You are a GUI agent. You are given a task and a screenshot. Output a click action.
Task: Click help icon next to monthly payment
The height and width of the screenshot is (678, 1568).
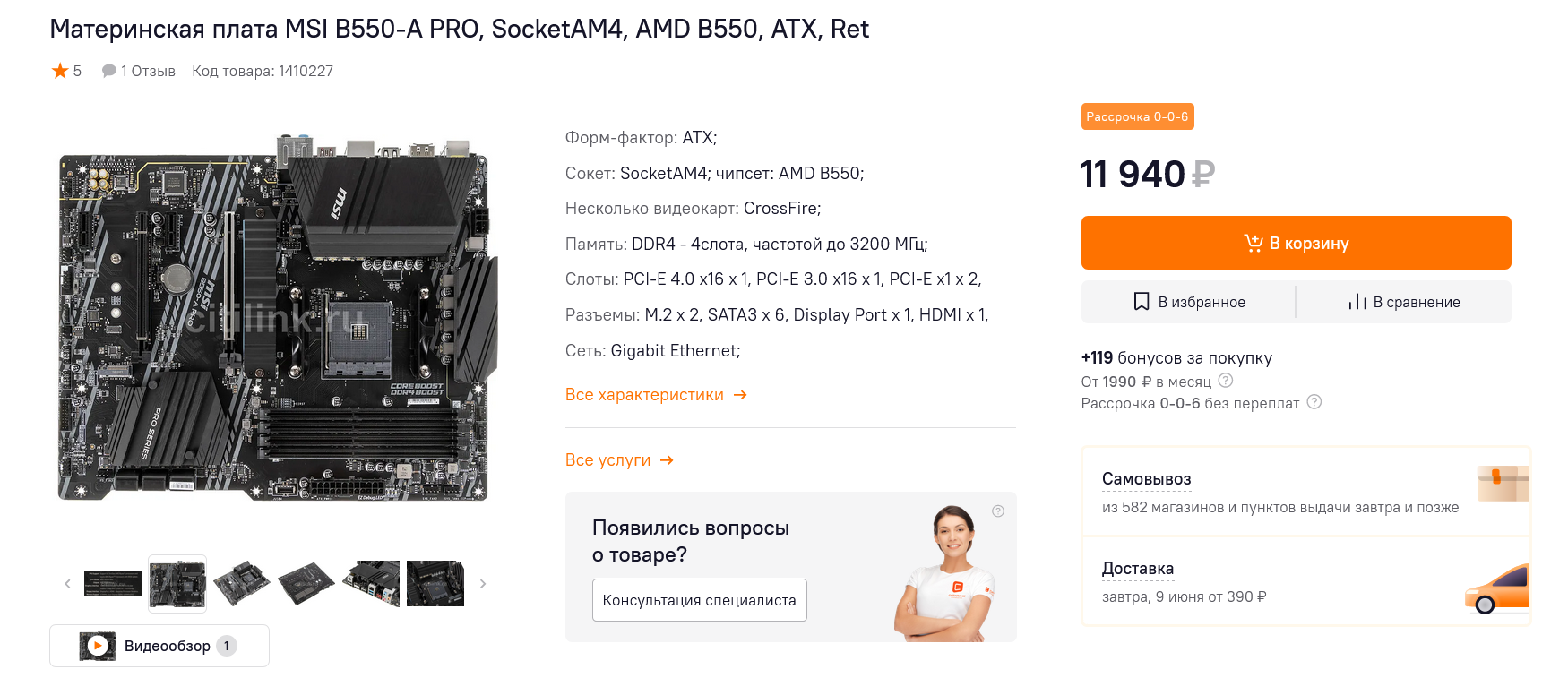click(x=1226, y=381)
